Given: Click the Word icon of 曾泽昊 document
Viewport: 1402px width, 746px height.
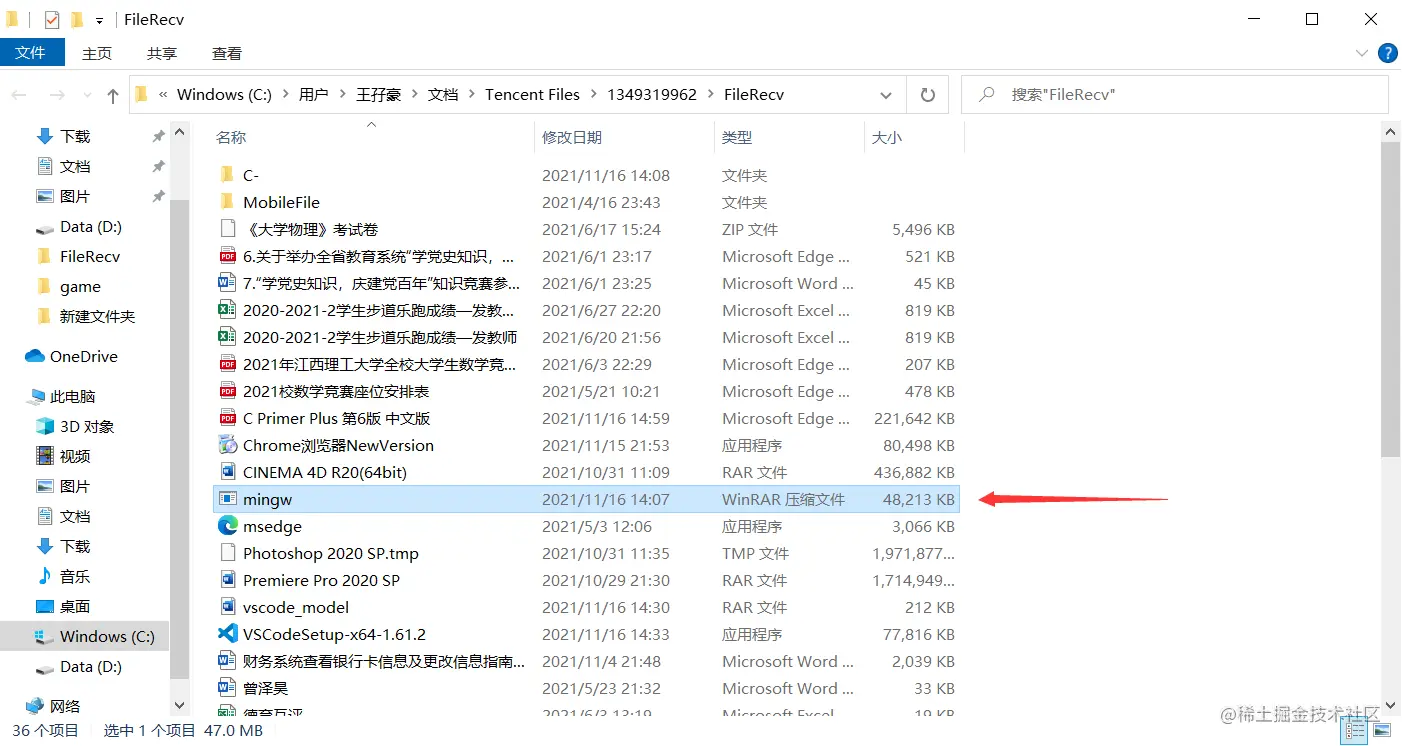Looking at the screenshot, I should [x=227, y=688].
